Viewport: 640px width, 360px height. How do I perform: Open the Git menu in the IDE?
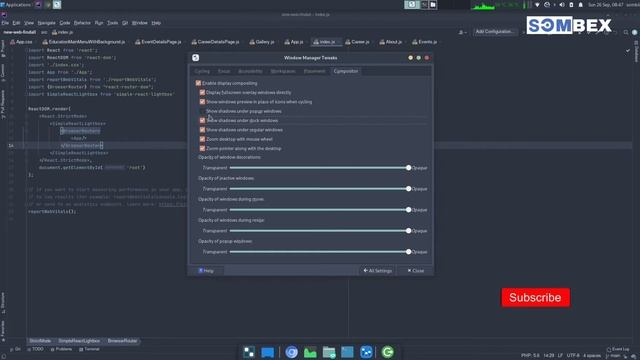point(125,23)
